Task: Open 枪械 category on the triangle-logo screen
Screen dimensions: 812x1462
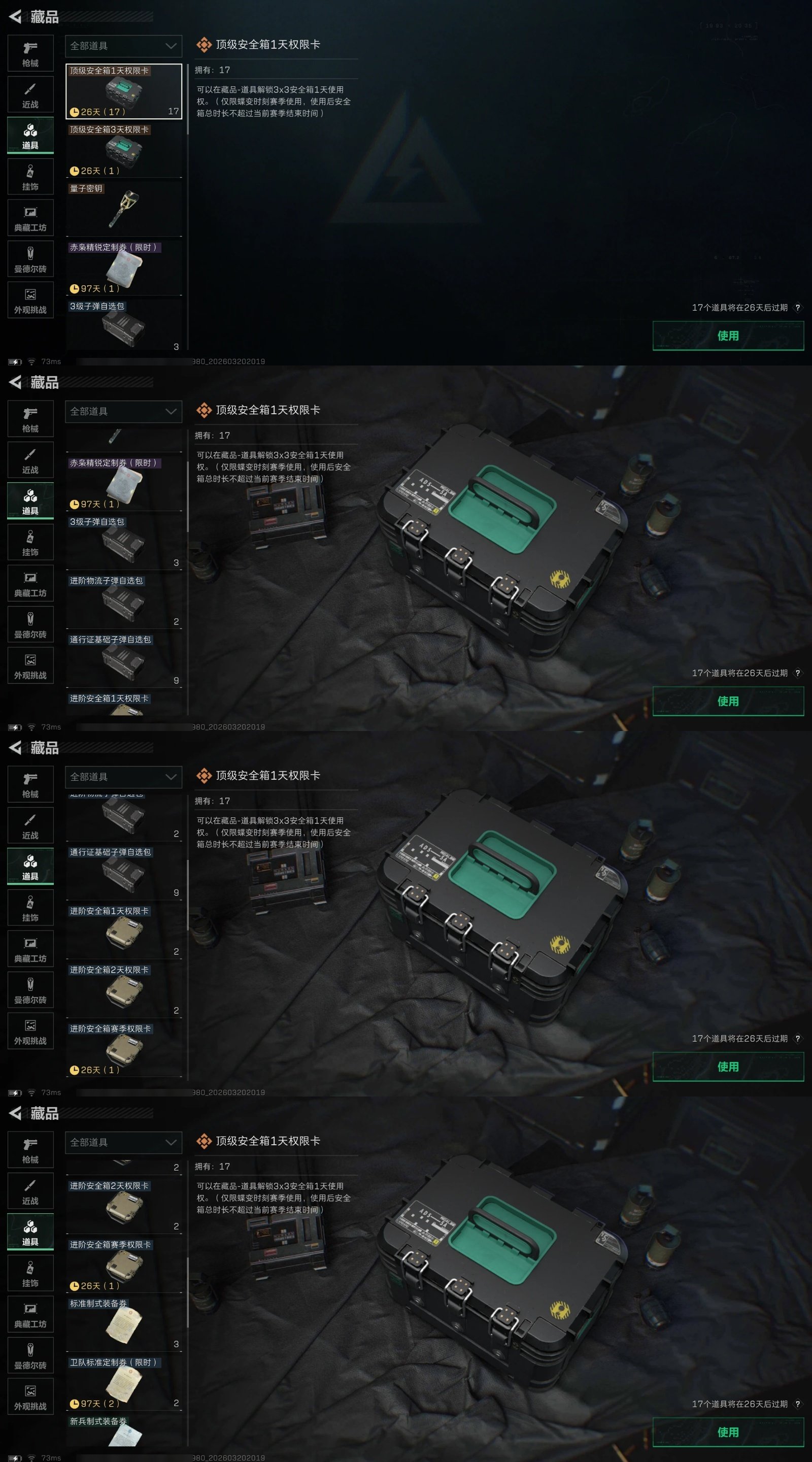Action: [30, 53]
